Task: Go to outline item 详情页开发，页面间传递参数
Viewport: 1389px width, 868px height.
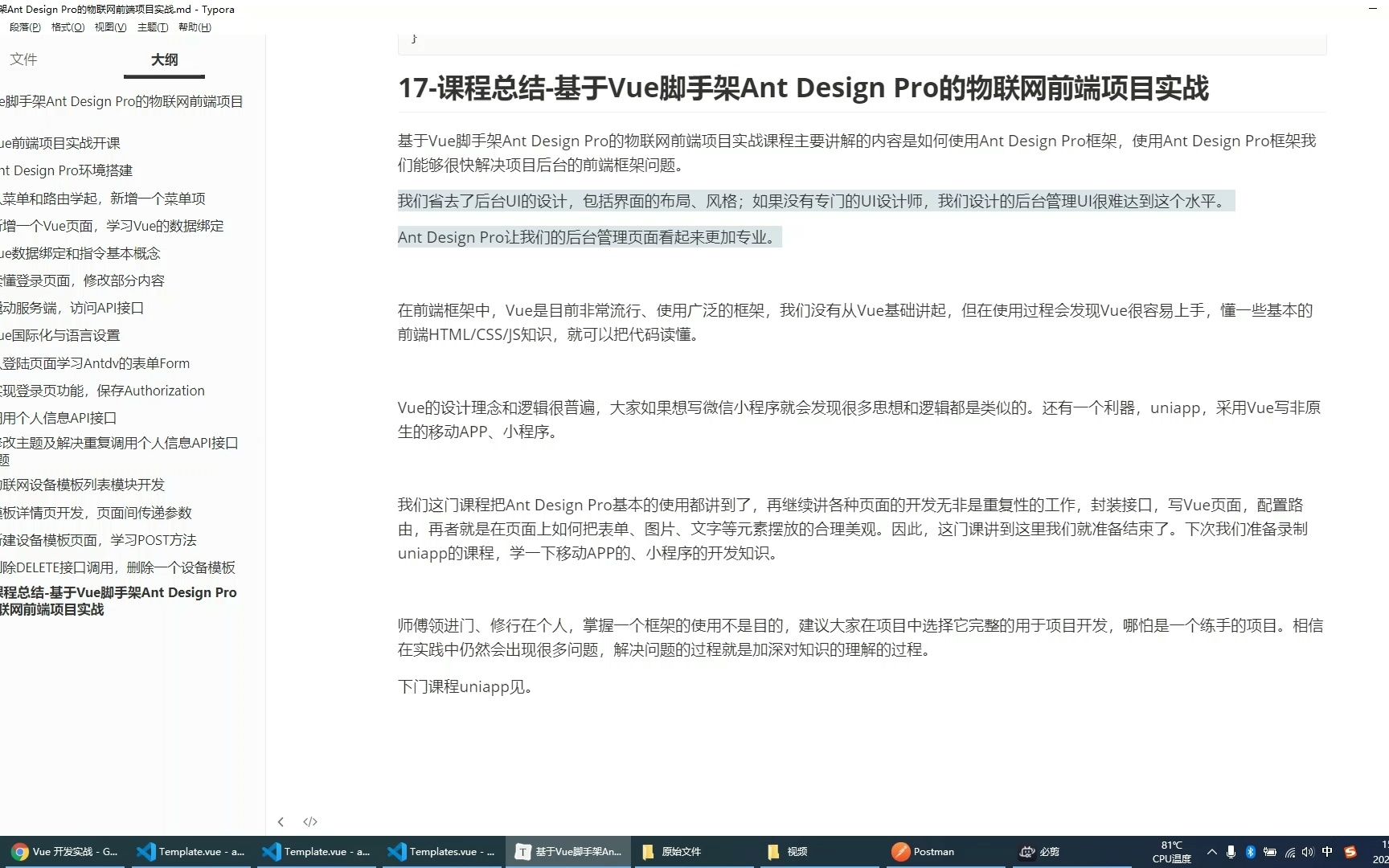Action: pyautogui.click(x=96, y=513)
